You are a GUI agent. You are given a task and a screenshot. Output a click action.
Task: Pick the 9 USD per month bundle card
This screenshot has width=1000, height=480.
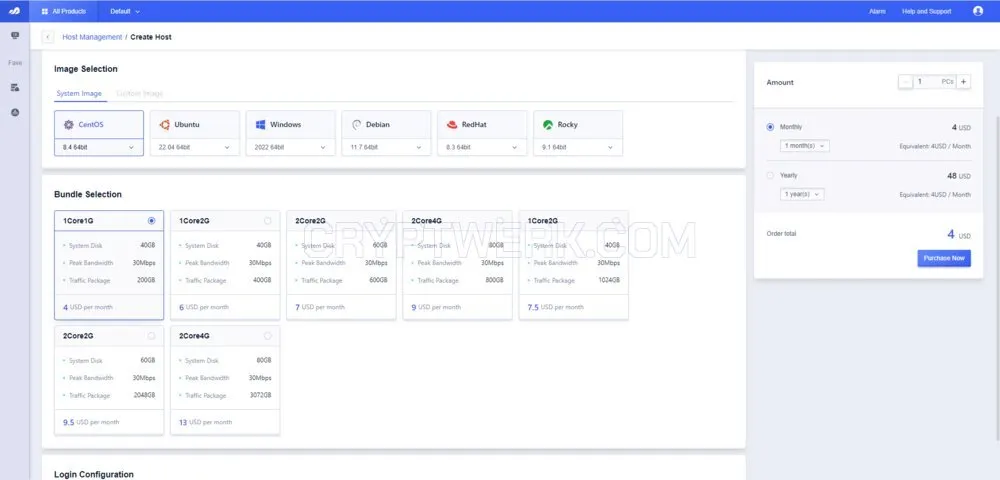[x=457, y=265]
